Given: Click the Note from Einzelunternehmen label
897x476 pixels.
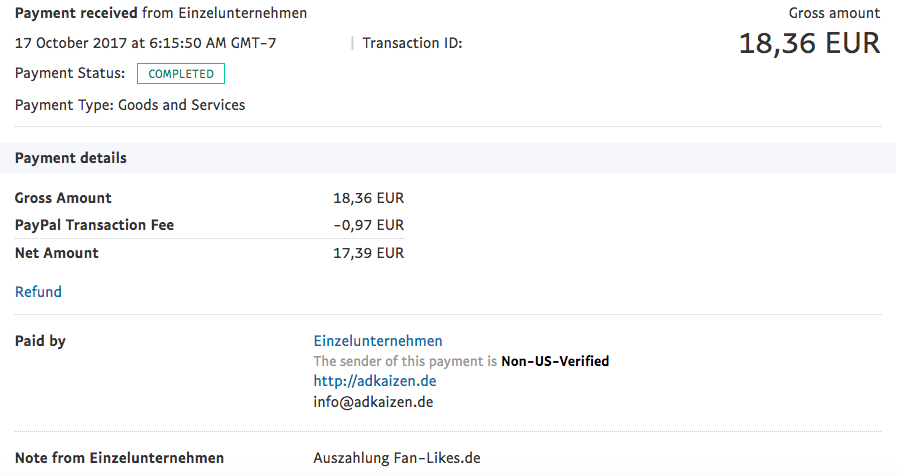Looking at the screenshot, I should pos(119,458).
